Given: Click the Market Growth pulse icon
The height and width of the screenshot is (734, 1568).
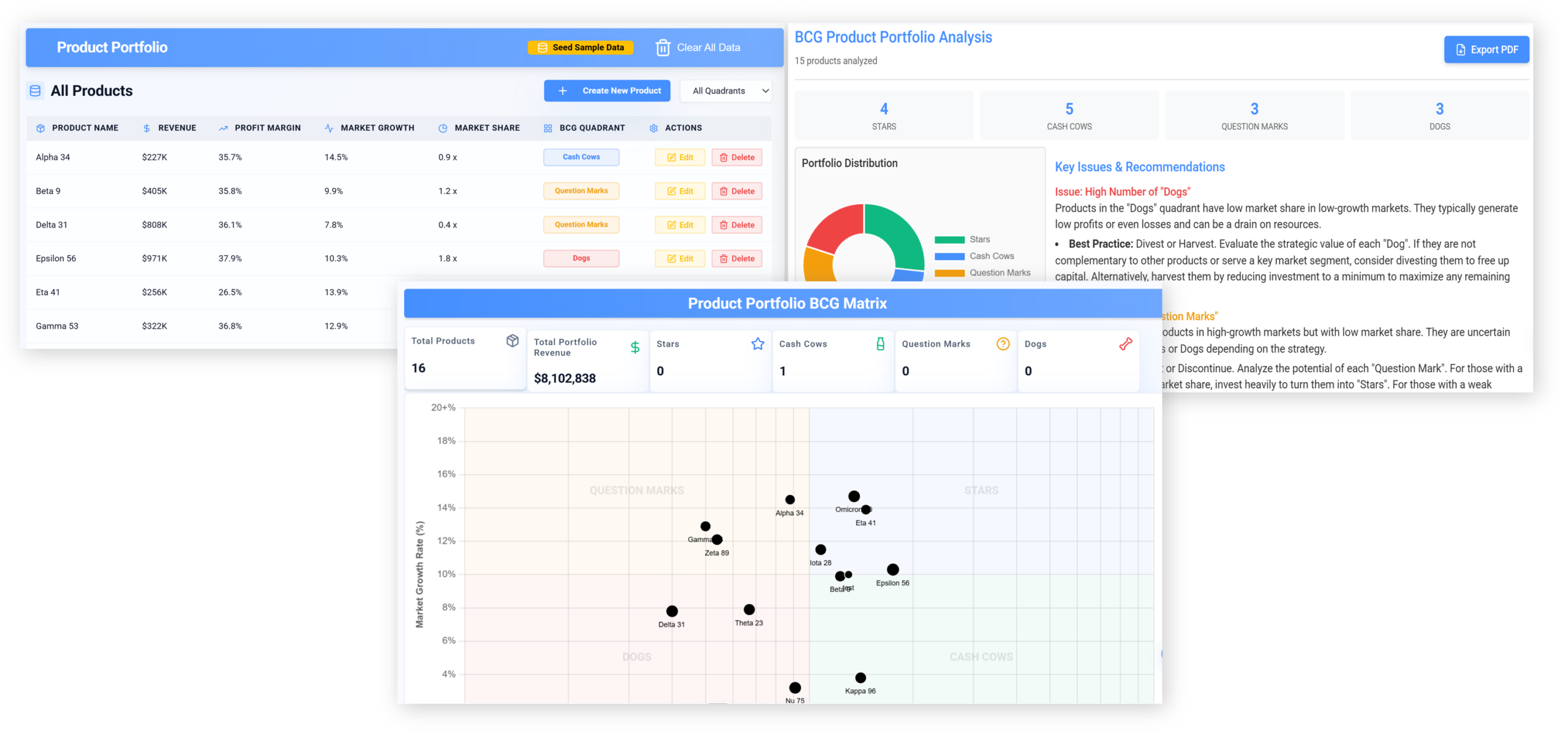Looking at the screenshot, I should pos(329,129).
